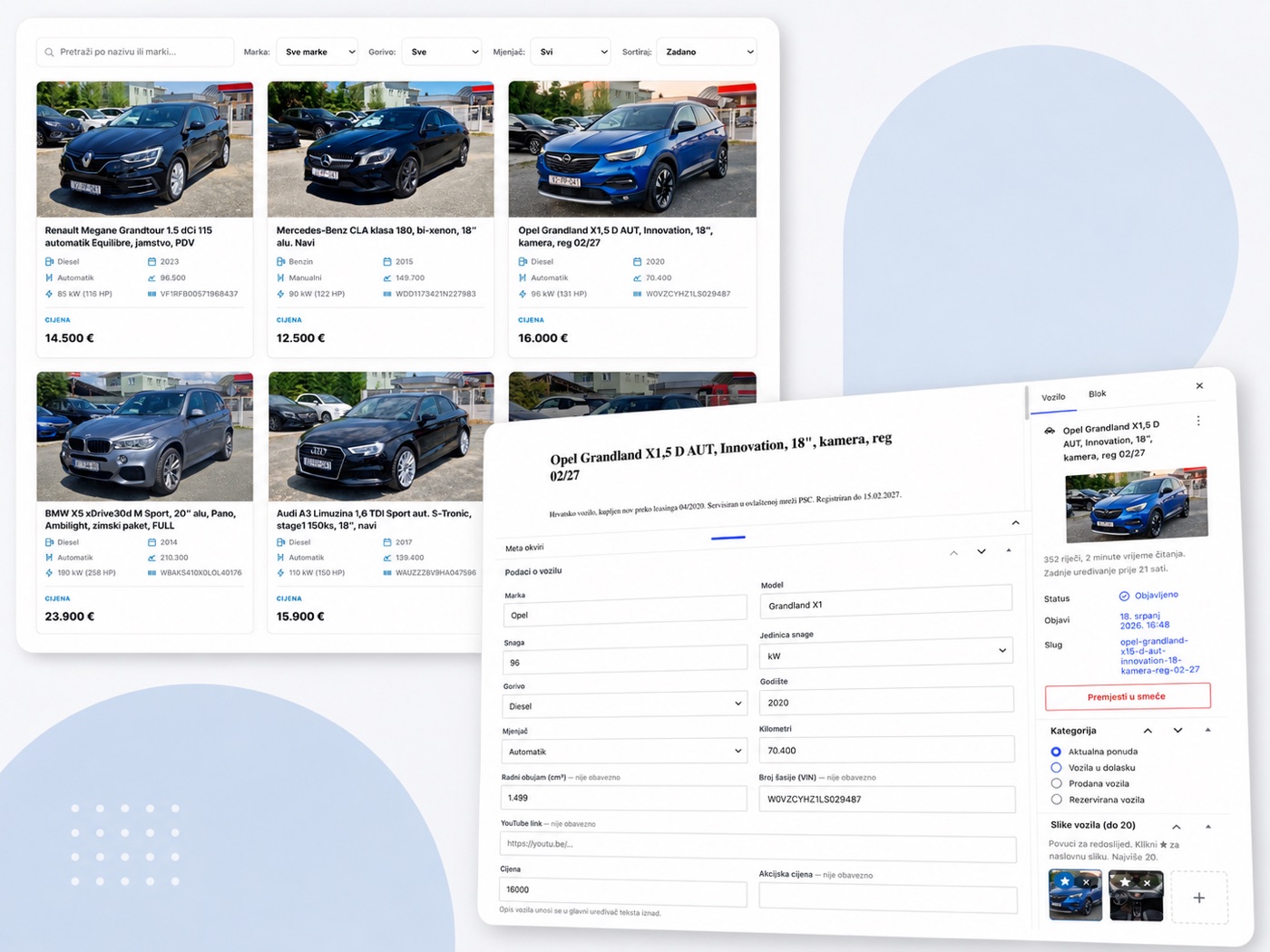Click the Objavljeno status check icon
This screenshot has height=952, width=1270.
(1124, 597)
